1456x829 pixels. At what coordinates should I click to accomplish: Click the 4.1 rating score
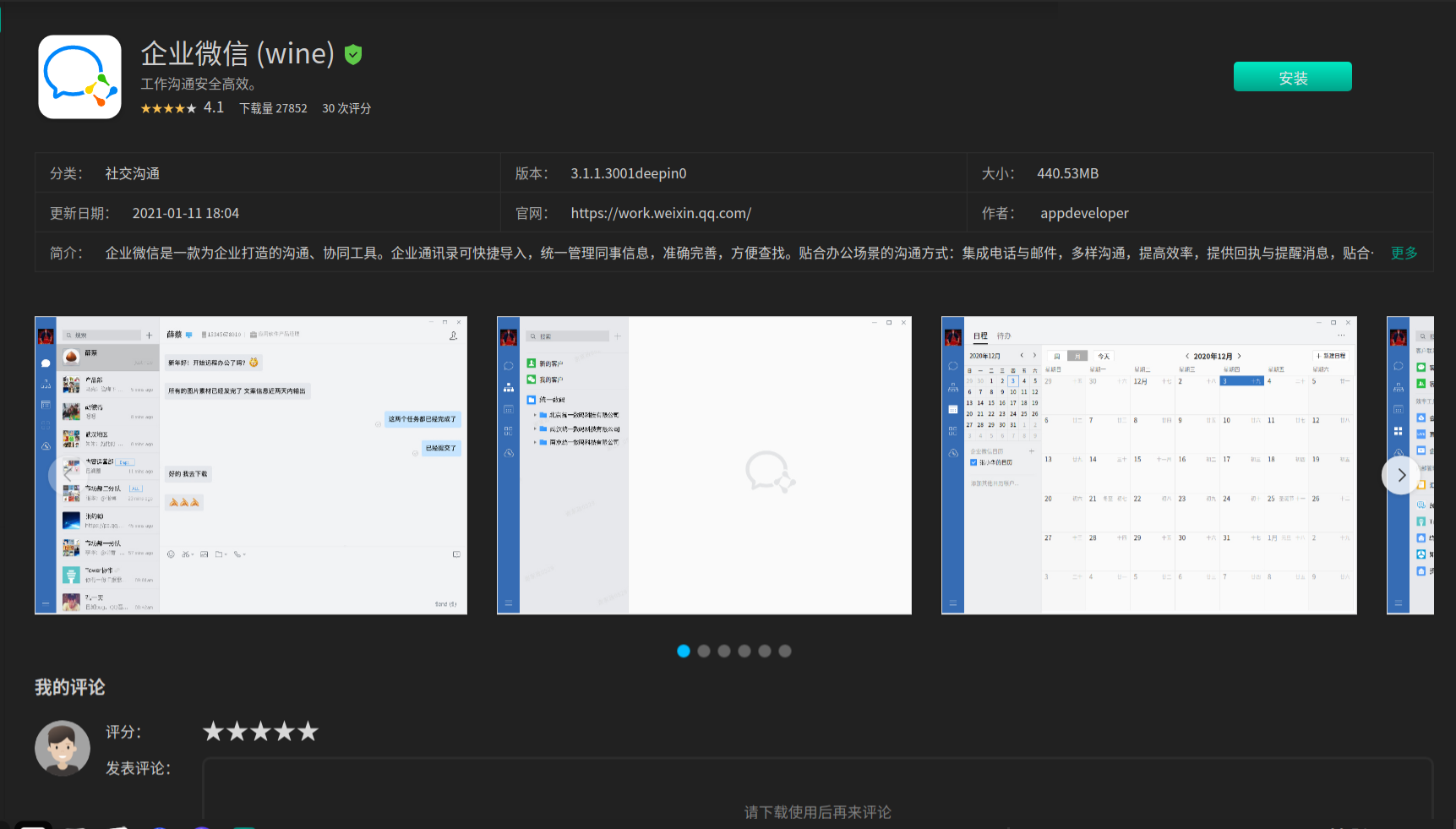click(214, 107)
